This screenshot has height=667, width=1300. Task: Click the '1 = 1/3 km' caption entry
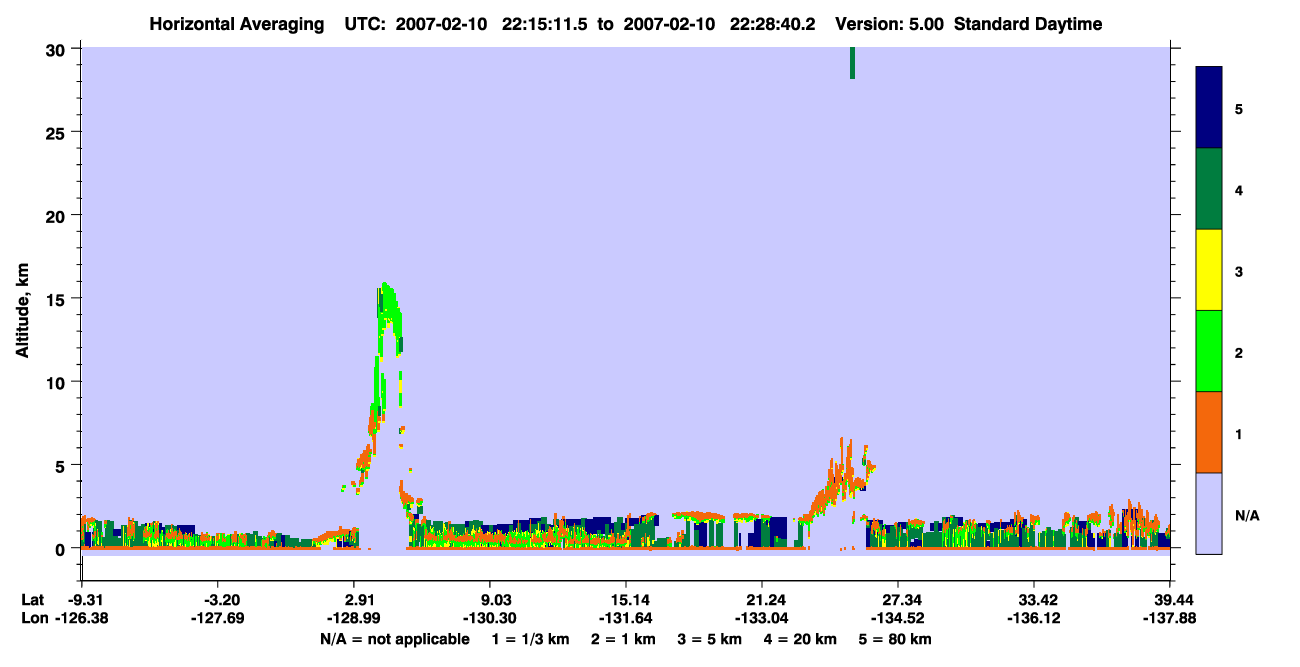click(x=532, y=639)
